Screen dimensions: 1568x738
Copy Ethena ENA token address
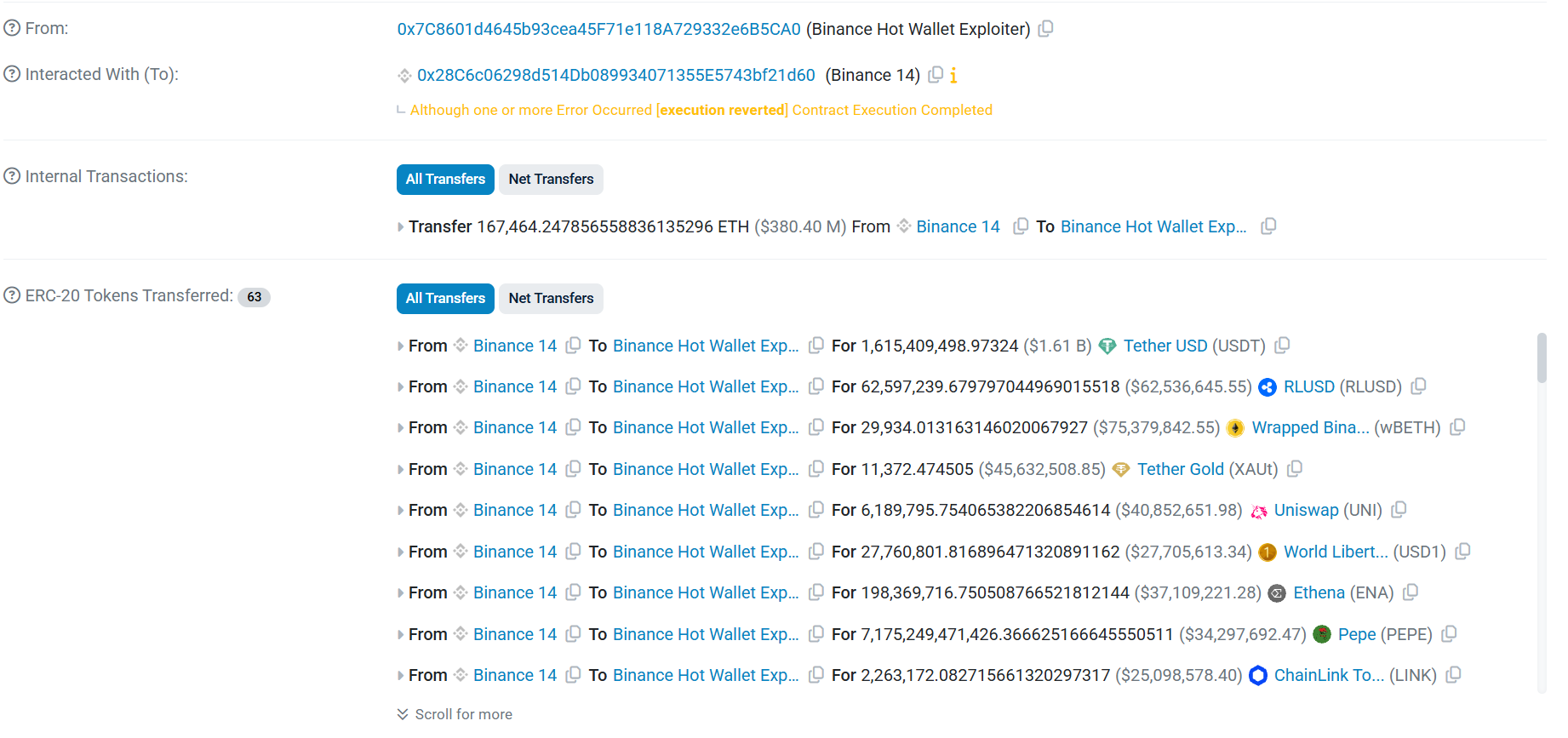pyautogui.click(x=1411, y=592)
